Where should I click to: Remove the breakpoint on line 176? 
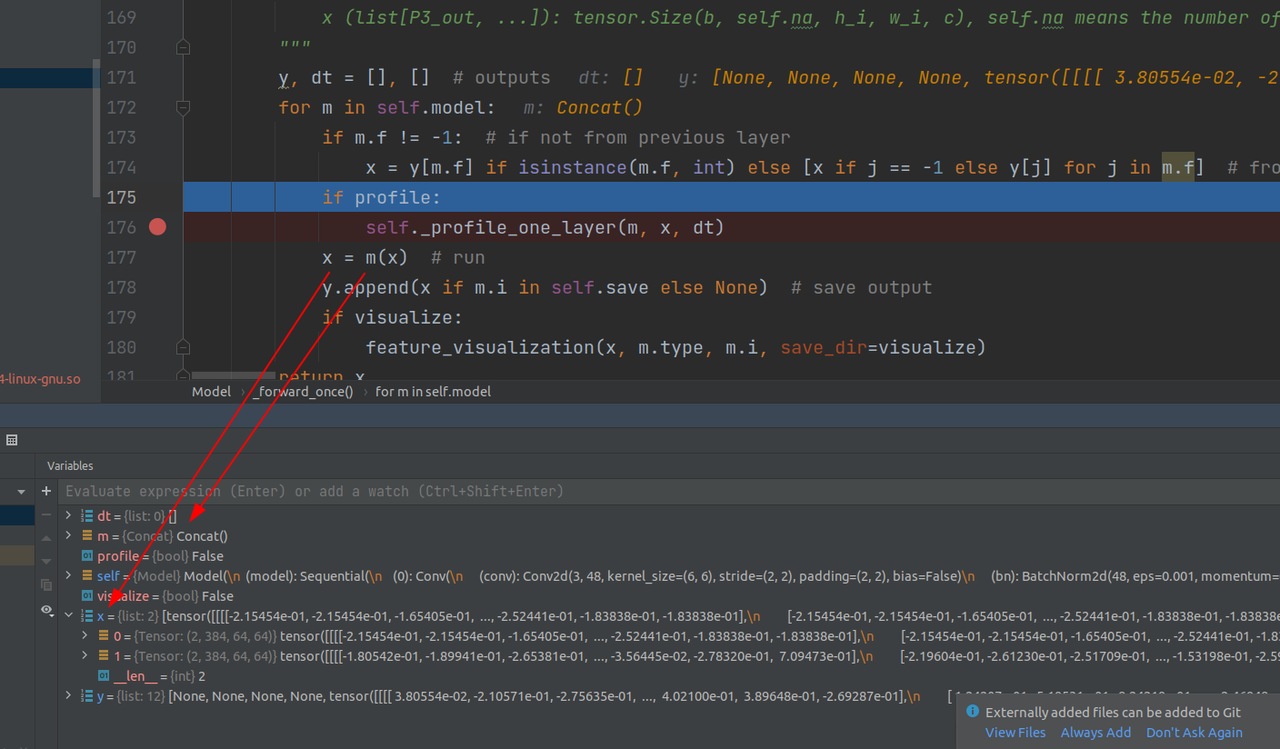pyautogui.click(x=157, y=227)
